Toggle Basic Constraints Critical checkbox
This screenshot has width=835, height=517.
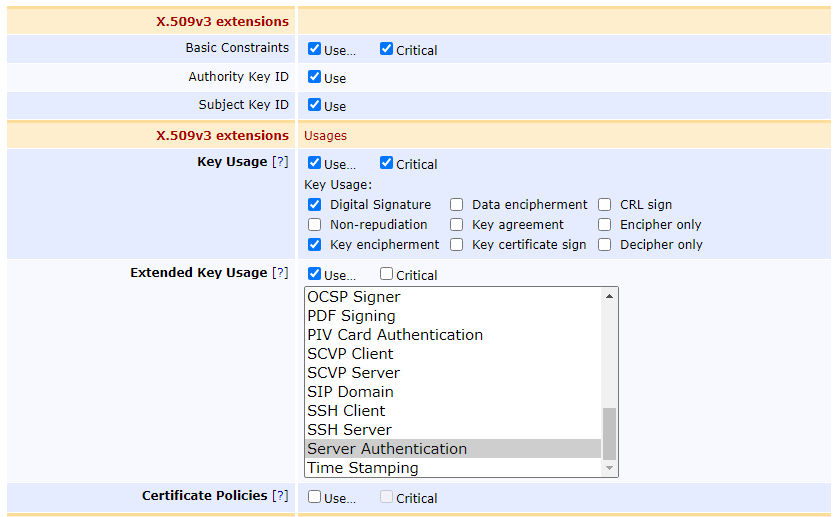386,49
